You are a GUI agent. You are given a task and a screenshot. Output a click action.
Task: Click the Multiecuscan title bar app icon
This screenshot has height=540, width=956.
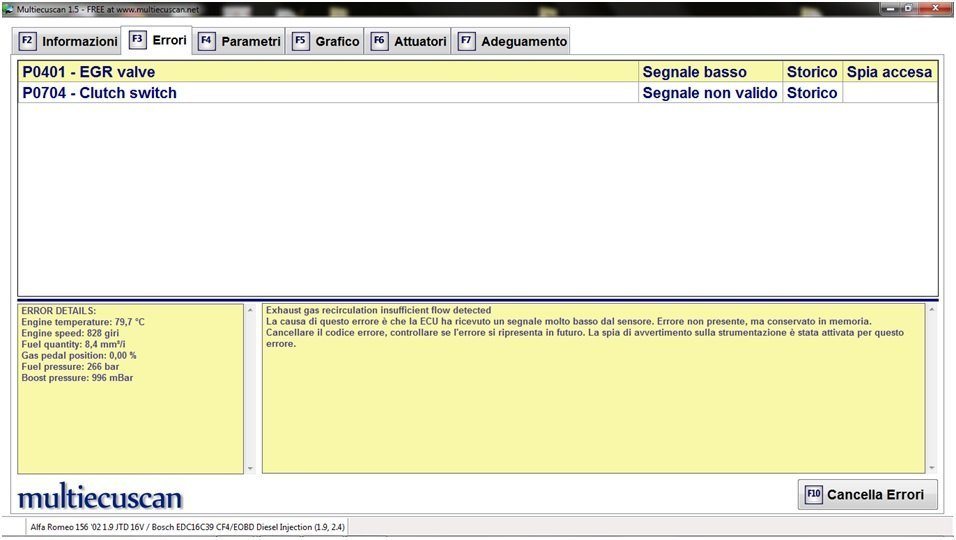coord(8,9)
